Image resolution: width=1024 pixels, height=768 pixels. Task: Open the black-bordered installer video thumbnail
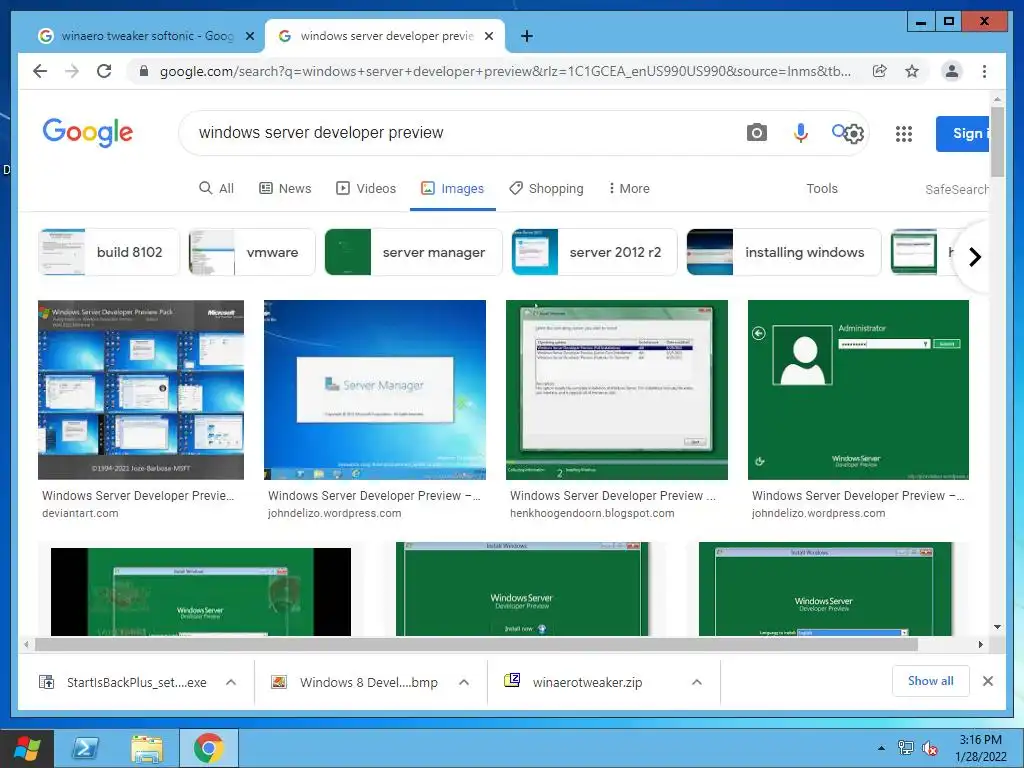pos(200,592)
